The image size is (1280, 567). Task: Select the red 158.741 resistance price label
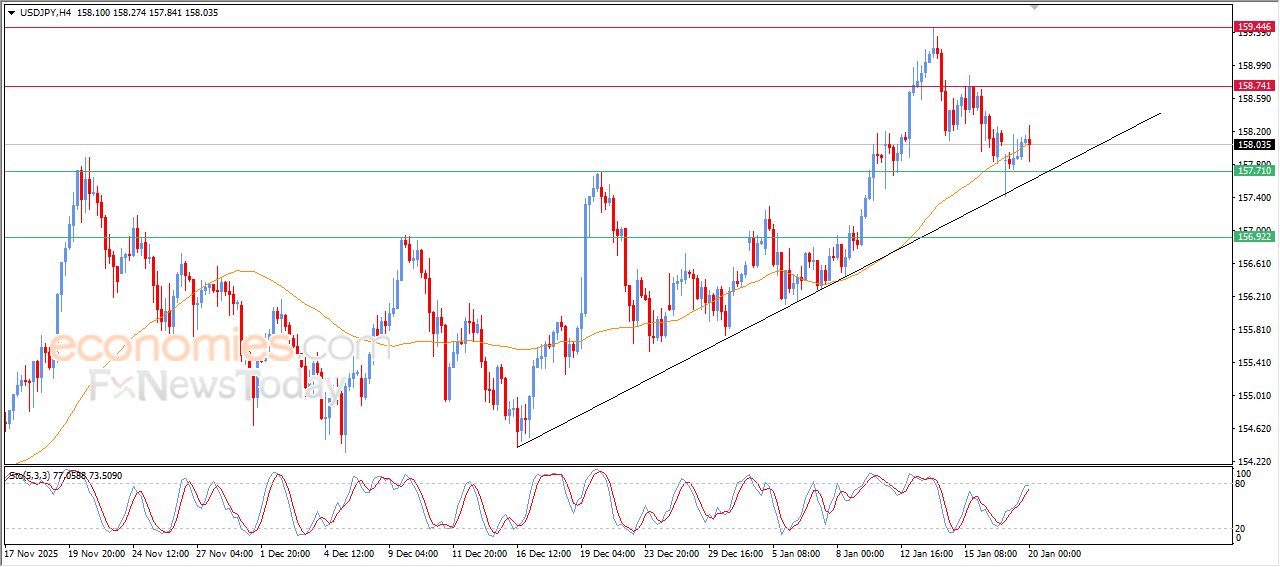click(1254, 86)
